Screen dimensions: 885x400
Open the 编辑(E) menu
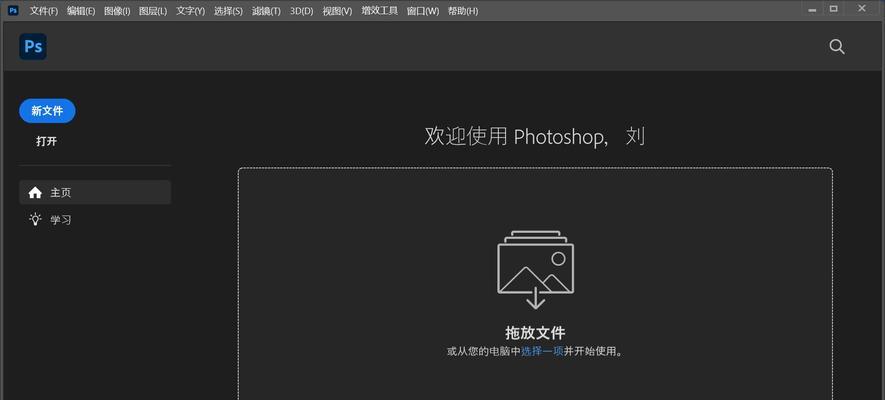tap(81, 11)
